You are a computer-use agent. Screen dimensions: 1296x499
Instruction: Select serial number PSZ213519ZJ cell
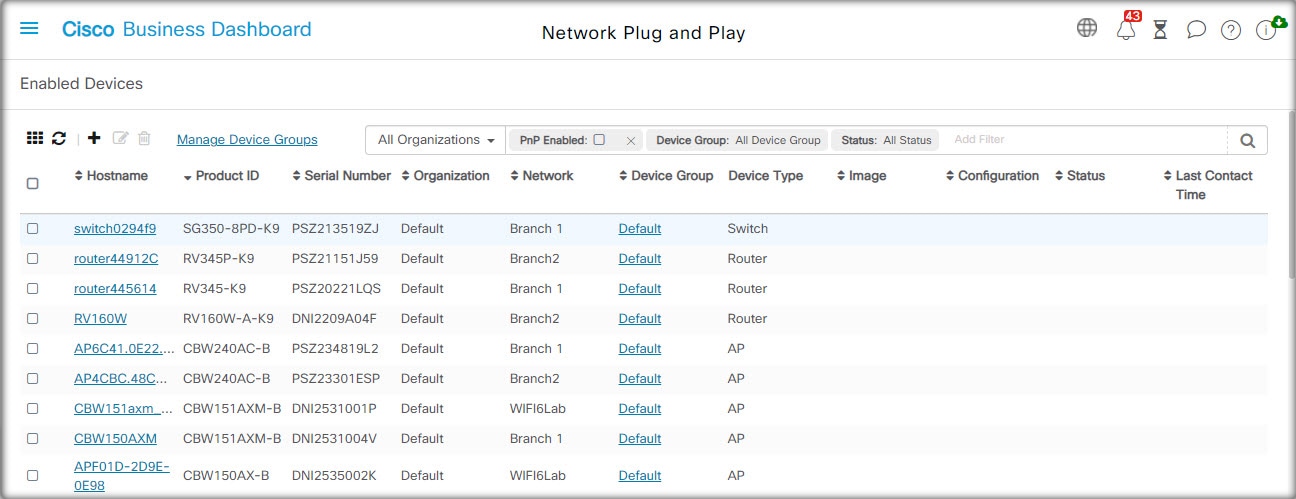point(336,228)
